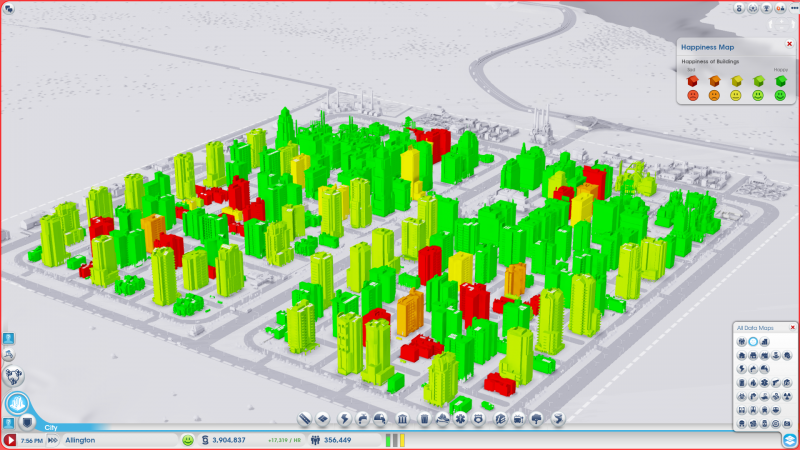Open the Fire helmet menu

coord(442,419)
